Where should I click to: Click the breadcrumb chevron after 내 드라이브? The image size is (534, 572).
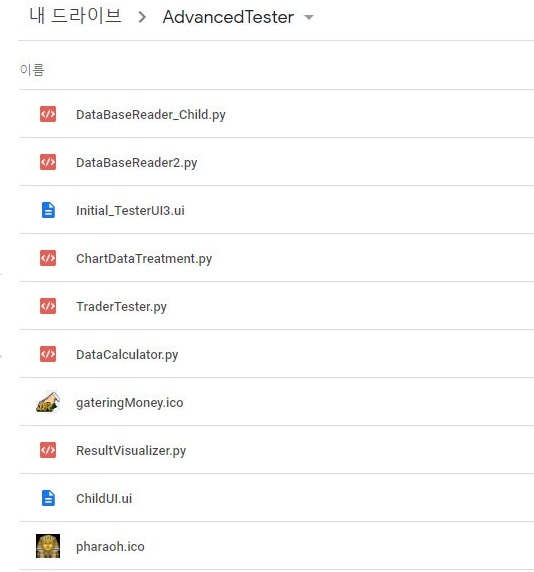(143, 17)
